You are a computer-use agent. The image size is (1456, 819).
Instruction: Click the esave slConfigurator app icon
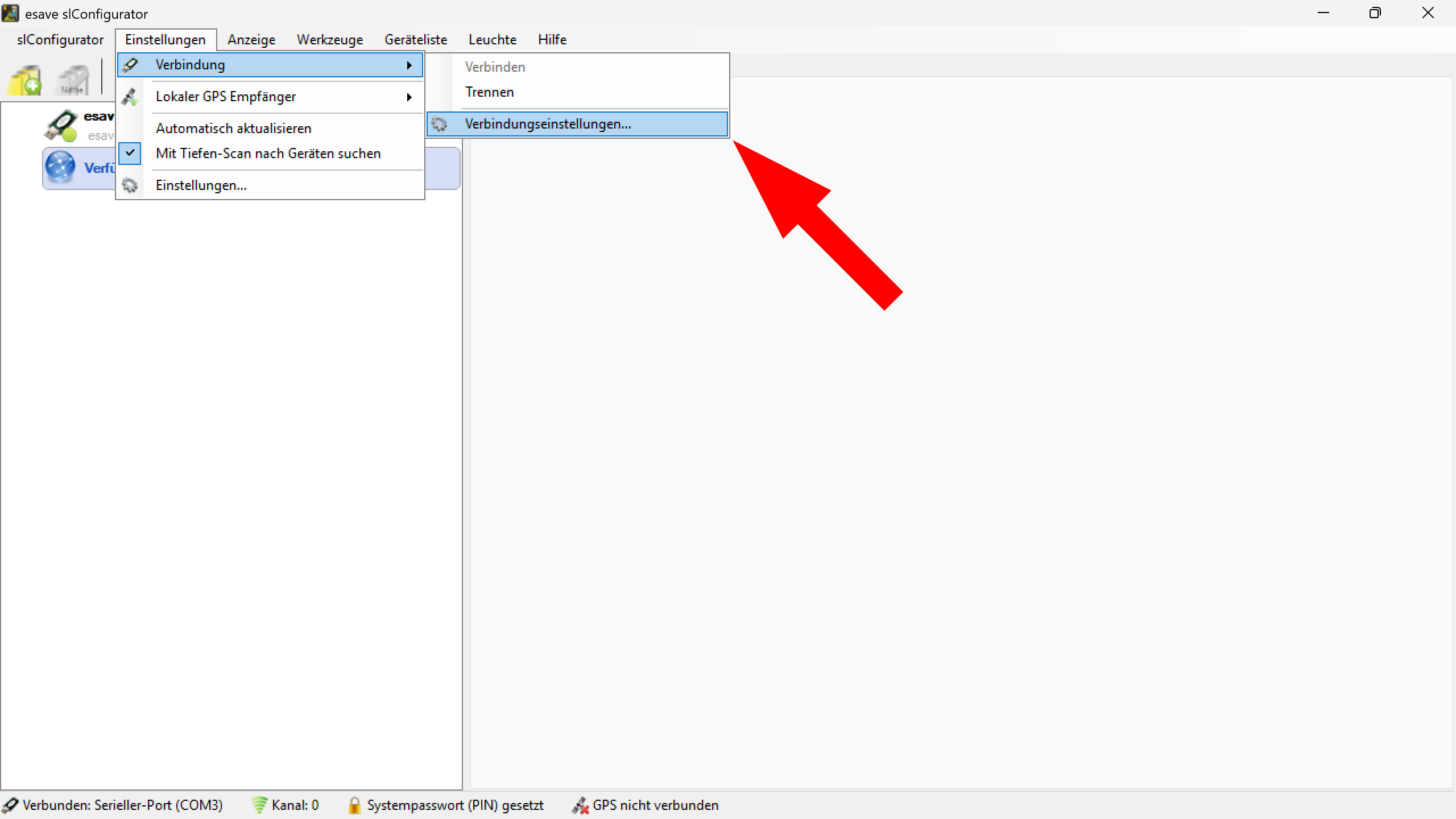tap(10, 13)
